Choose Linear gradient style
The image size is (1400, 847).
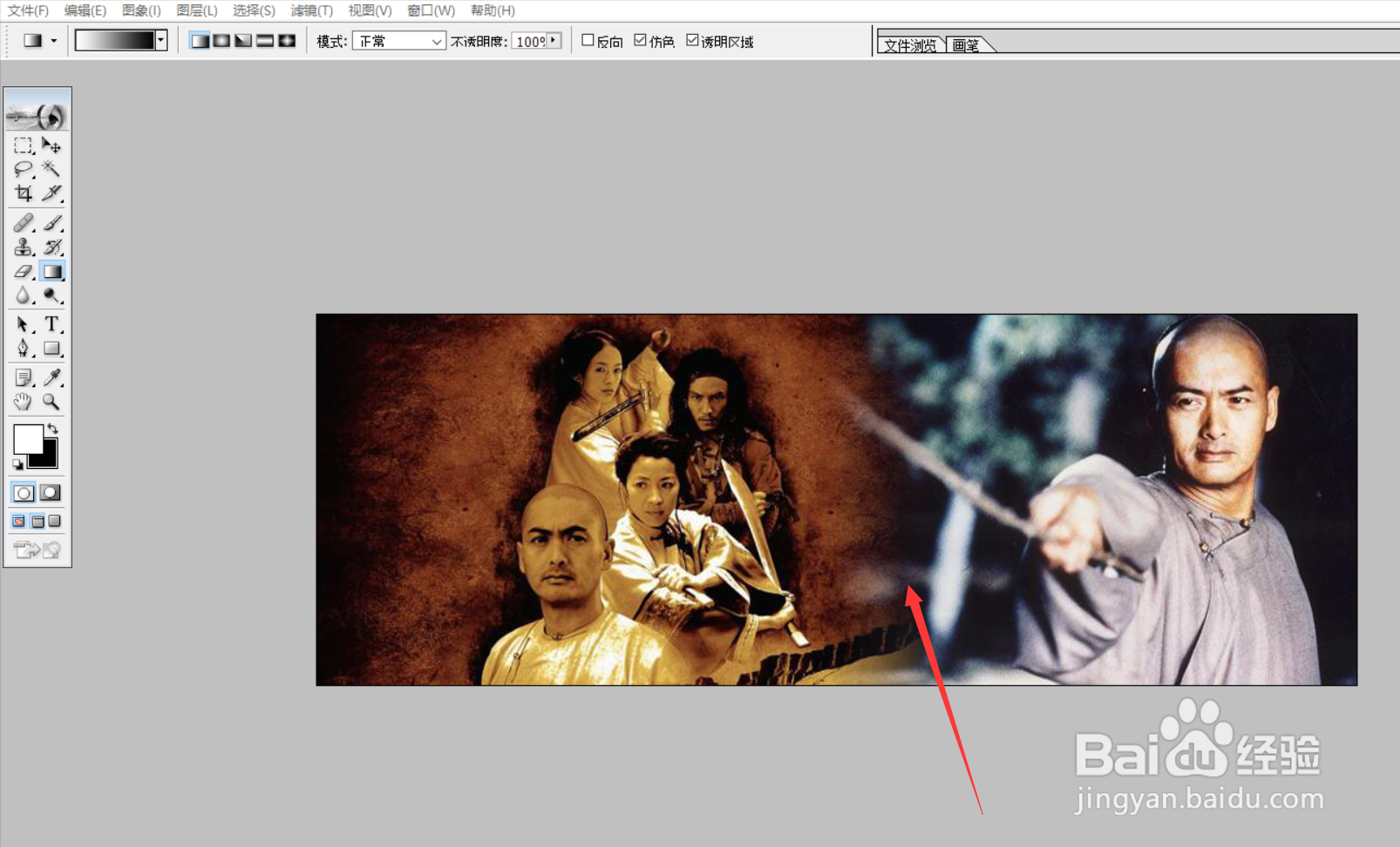coord(200,41)
